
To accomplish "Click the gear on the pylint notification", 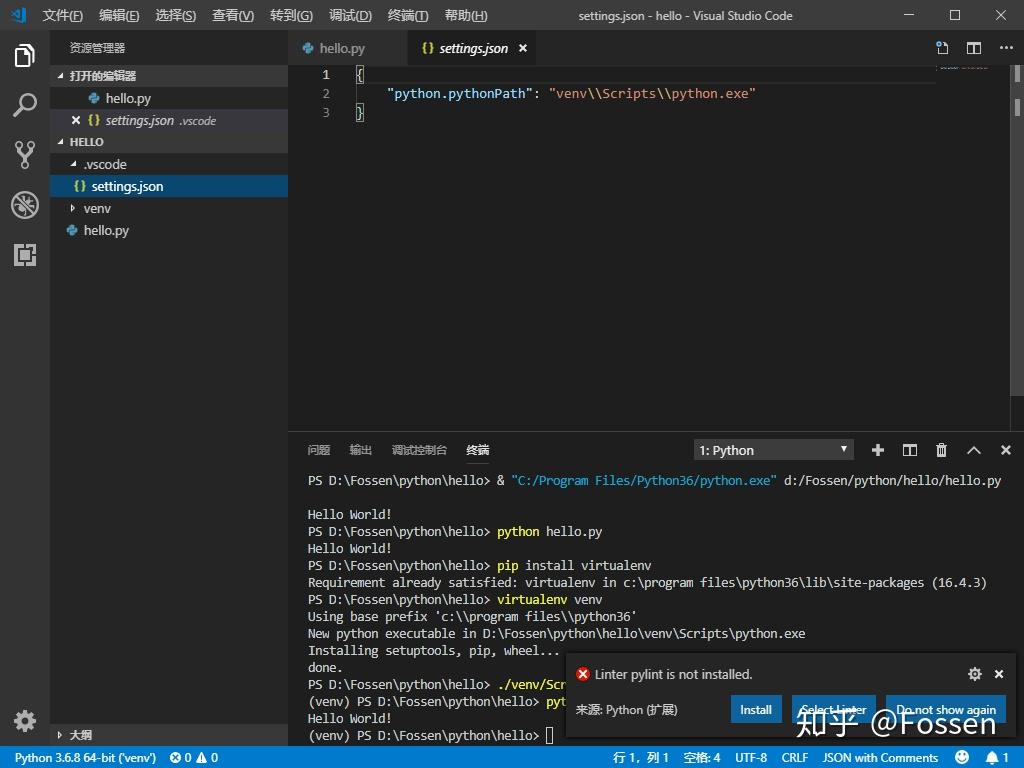I will point(974,674).
